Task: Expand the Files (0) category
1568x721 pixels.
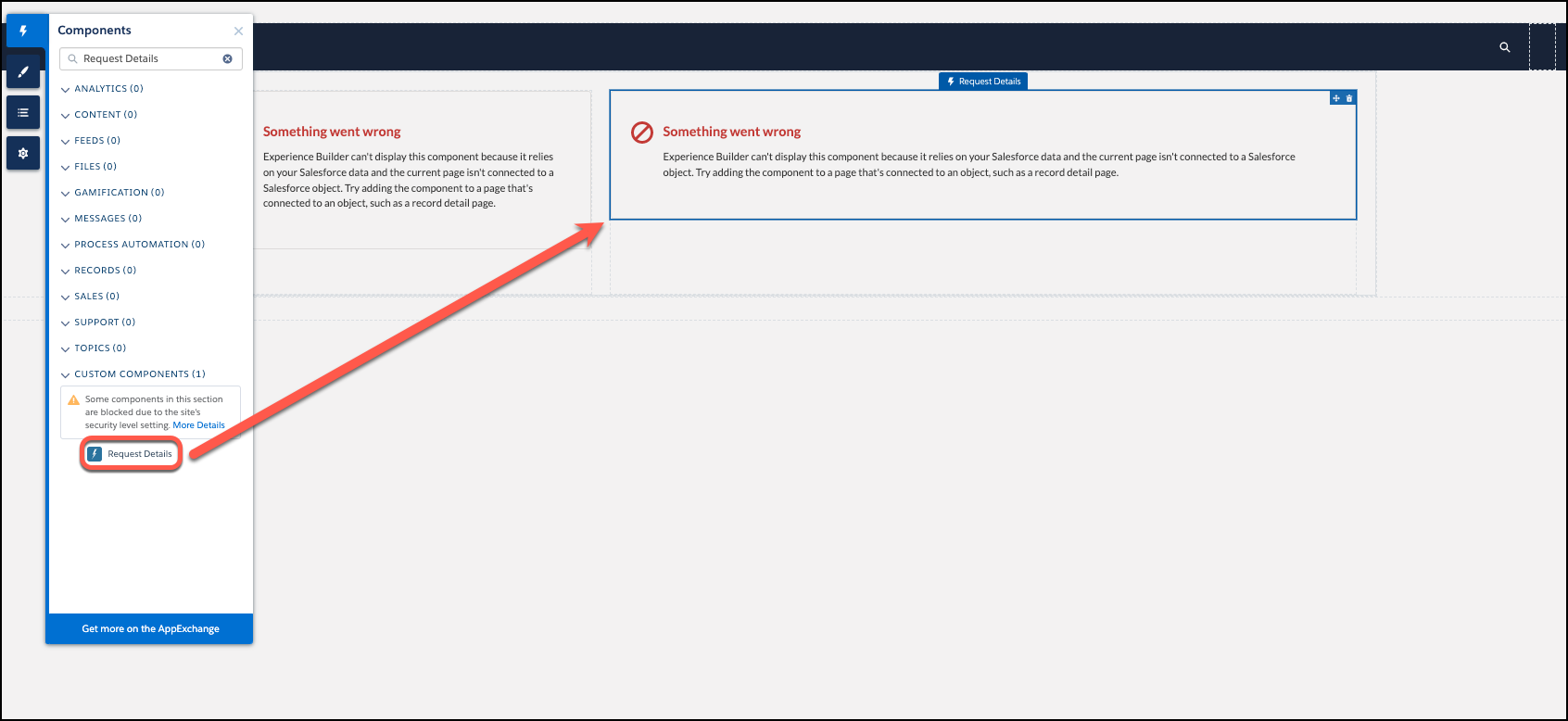Action: click(x=89, y=167)
